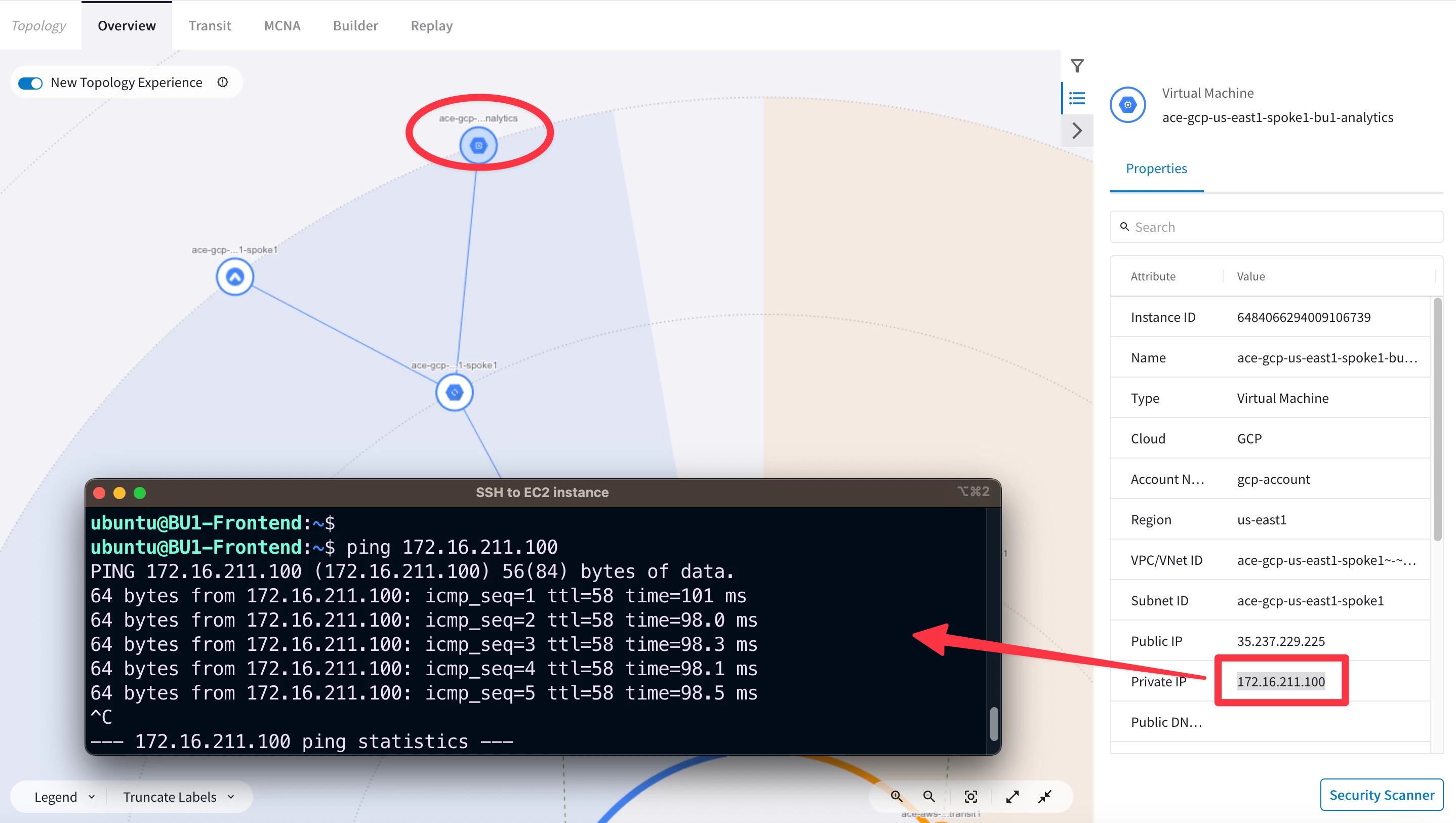The width and height of the screenshot is (1456, 823).
Task: Click the expand fullscreen arrows icon
Action: pos(1013,797)
